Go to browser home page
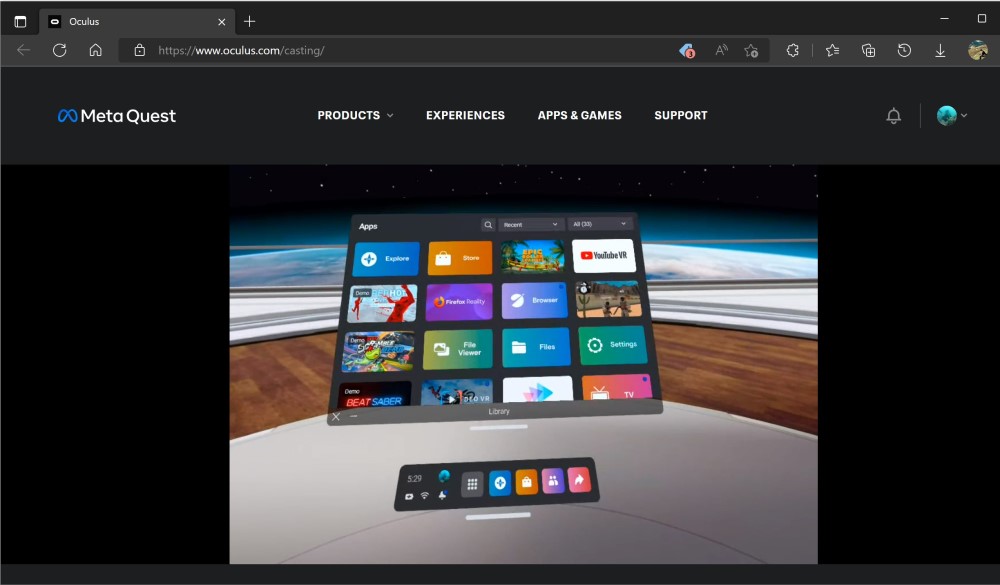 [x=95, y=50]
